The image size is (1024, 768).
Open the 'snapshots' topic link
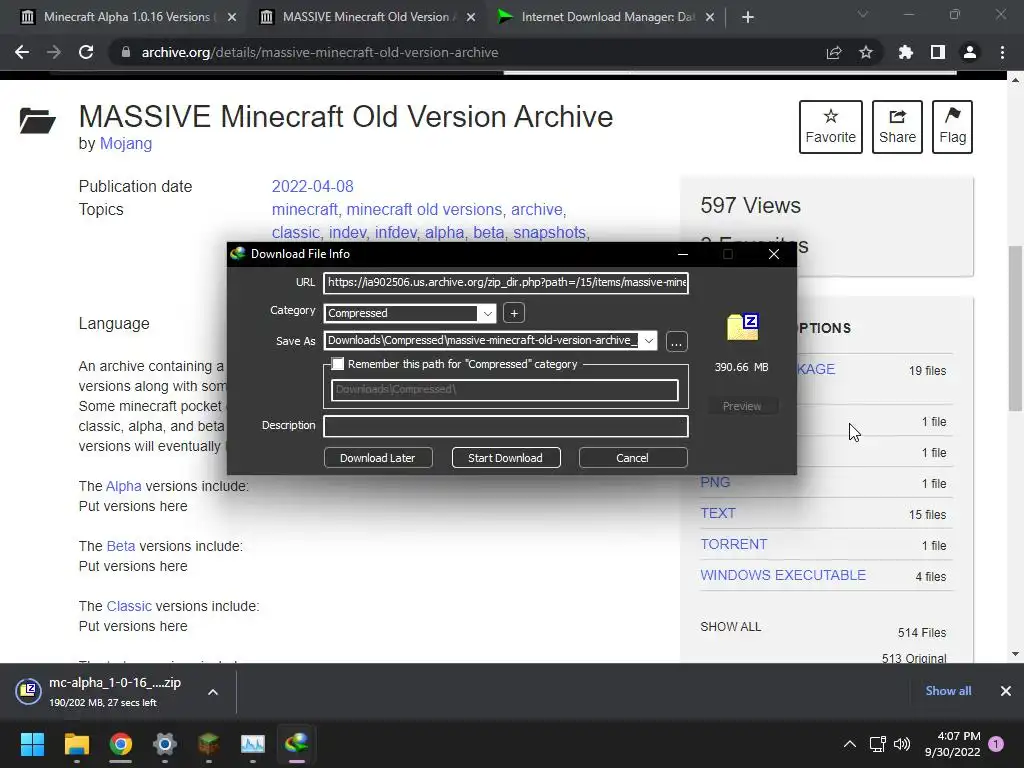pos(549,232)
